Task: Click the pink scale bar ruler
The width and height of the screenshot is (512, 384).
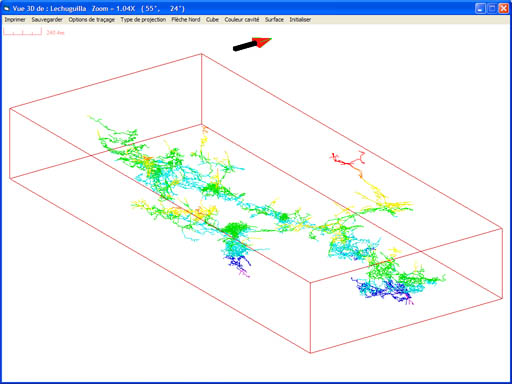Action: pyautogui.click(x=23, y=32)
